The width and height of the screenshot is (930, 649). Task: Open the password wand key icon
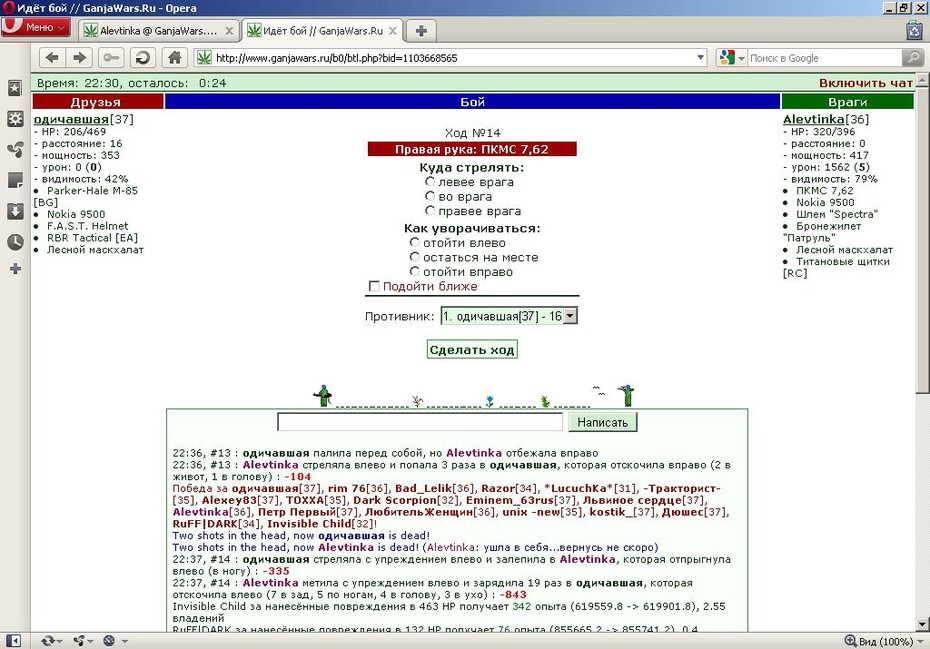(x=112, y=58)
